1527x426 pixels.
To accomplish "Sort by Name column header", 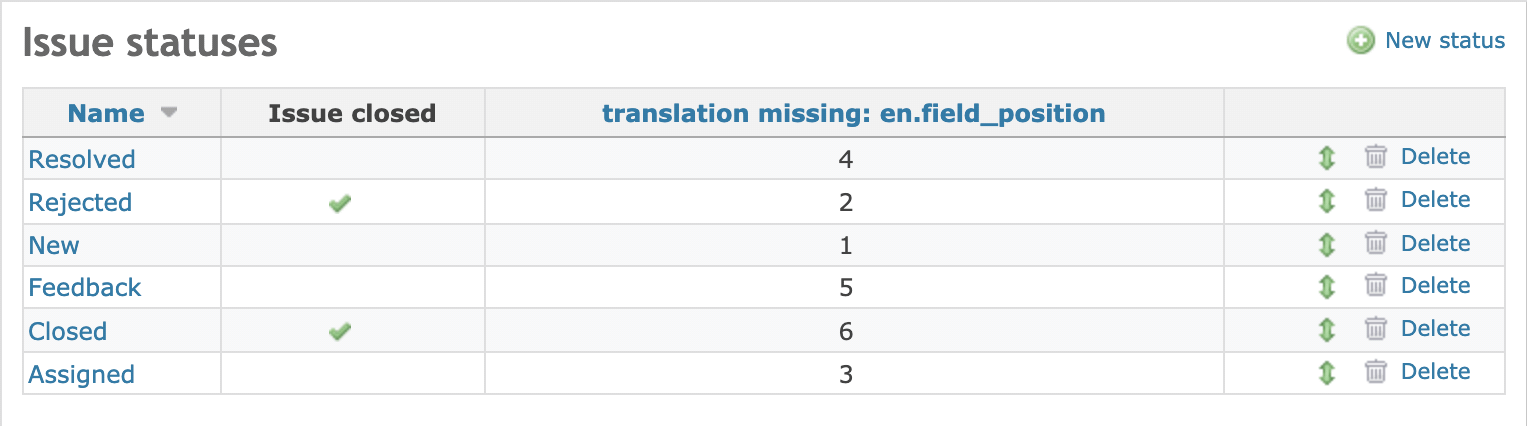I will (x=106, y=113).
